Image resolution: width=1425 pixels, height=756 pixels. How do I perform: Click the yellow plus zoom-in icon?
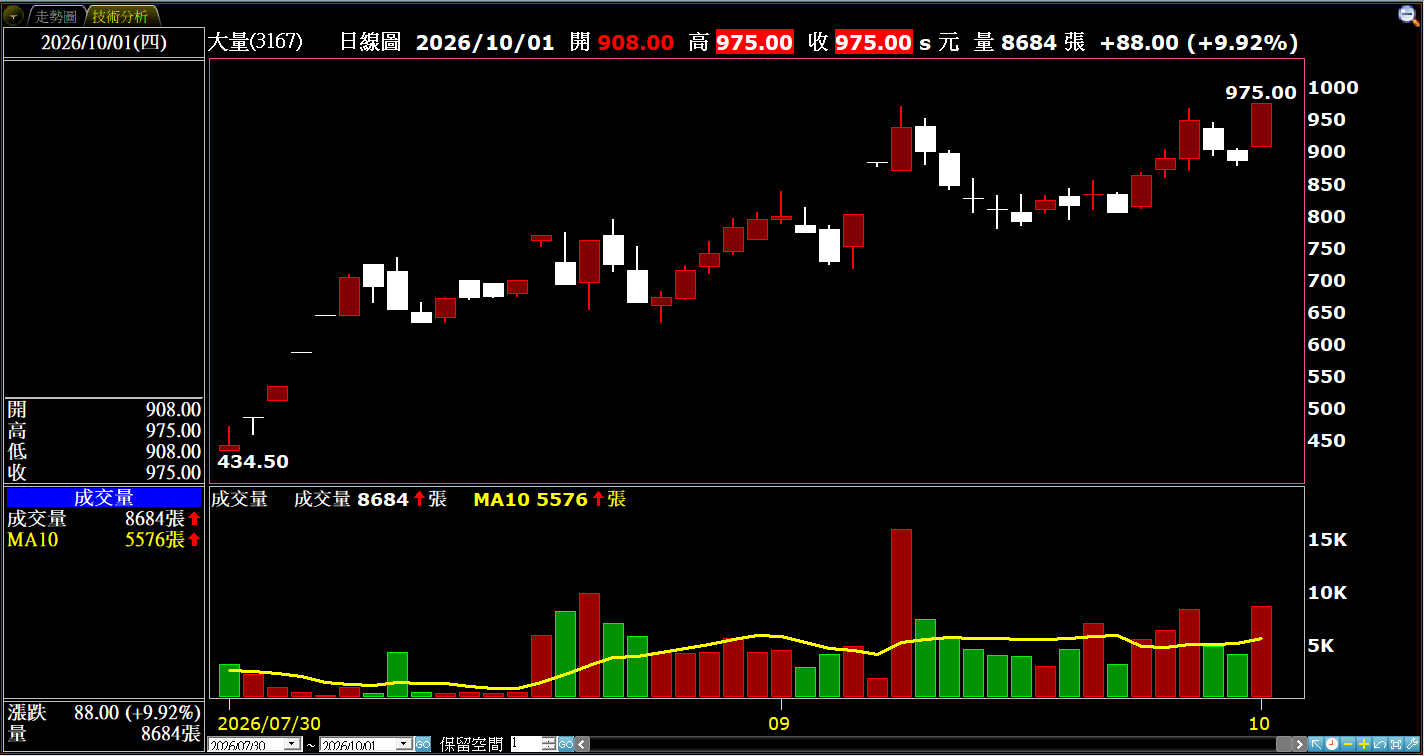pyautogui.click(x=1364, y=744)
